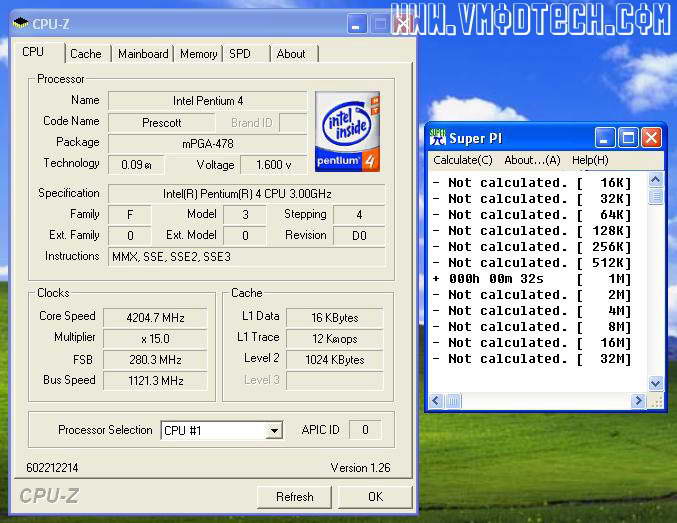Click the FSB value '280.3 MHz'

[155, 360]
